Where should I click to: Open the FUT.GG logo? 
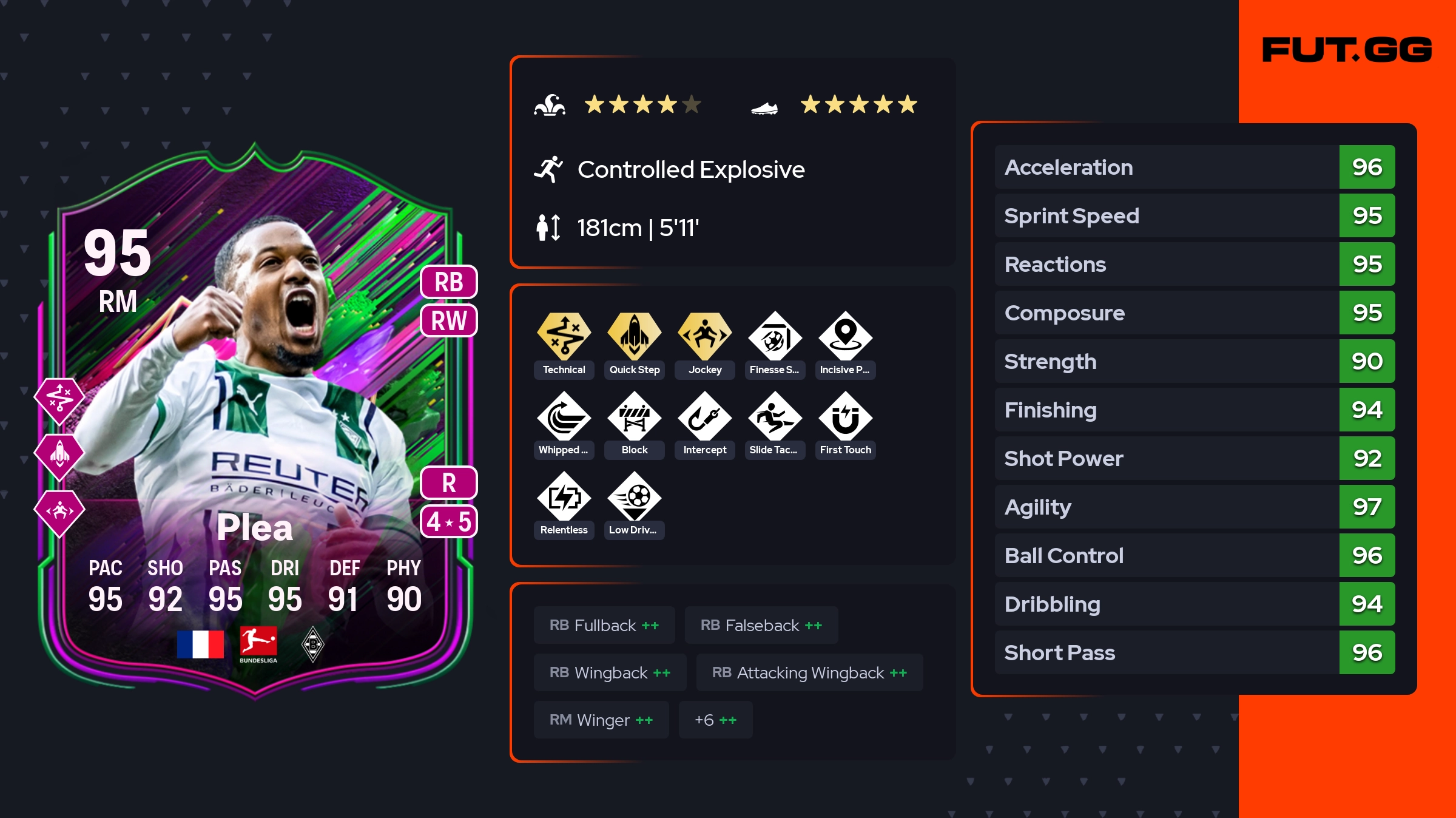coord(1347,50)
